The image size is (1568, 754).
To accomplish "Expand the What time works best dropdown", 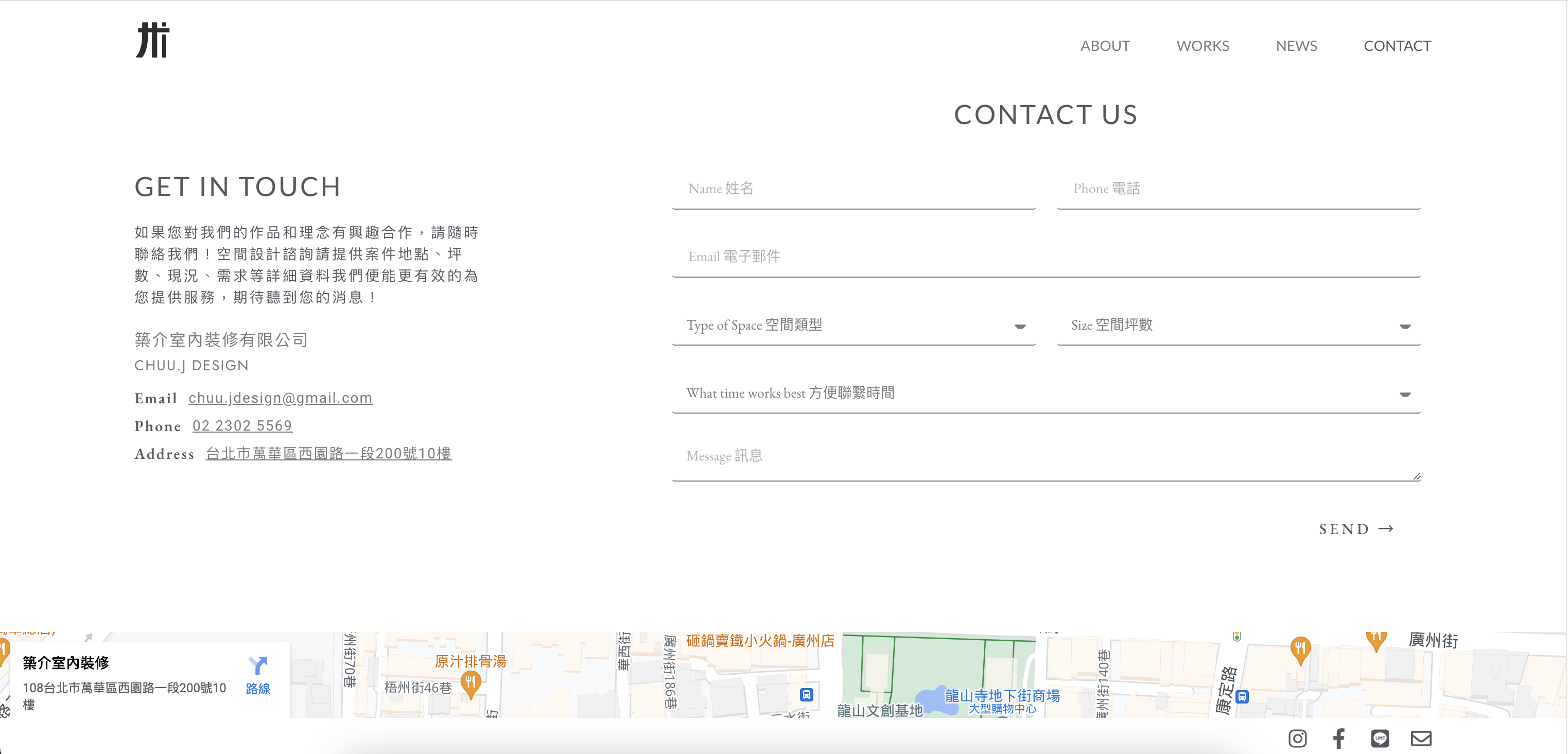I will [1046, 393].
